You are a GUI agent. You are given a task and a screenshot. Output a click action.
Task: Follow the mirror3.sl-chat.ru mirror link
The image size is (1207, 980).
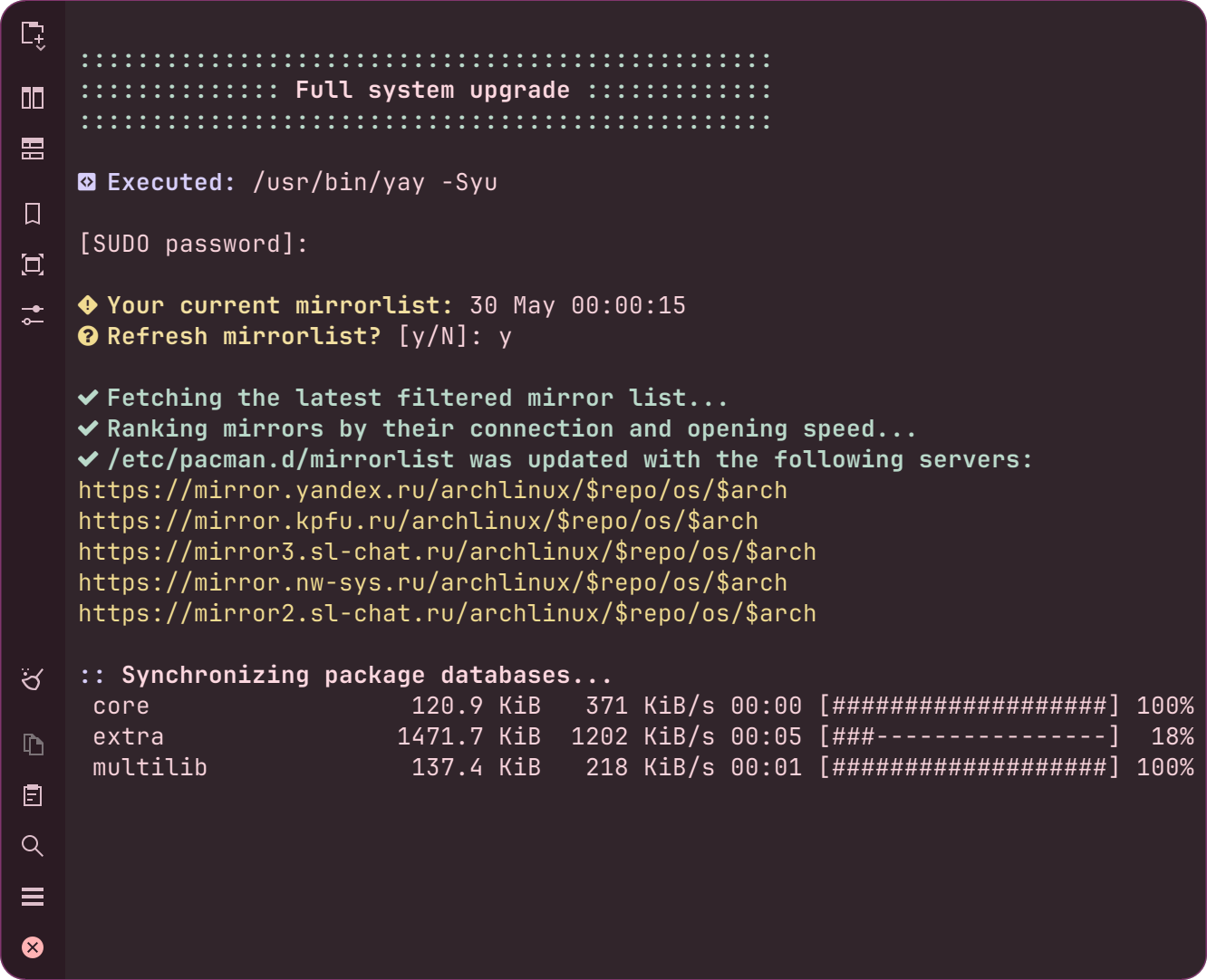point(448,552)
